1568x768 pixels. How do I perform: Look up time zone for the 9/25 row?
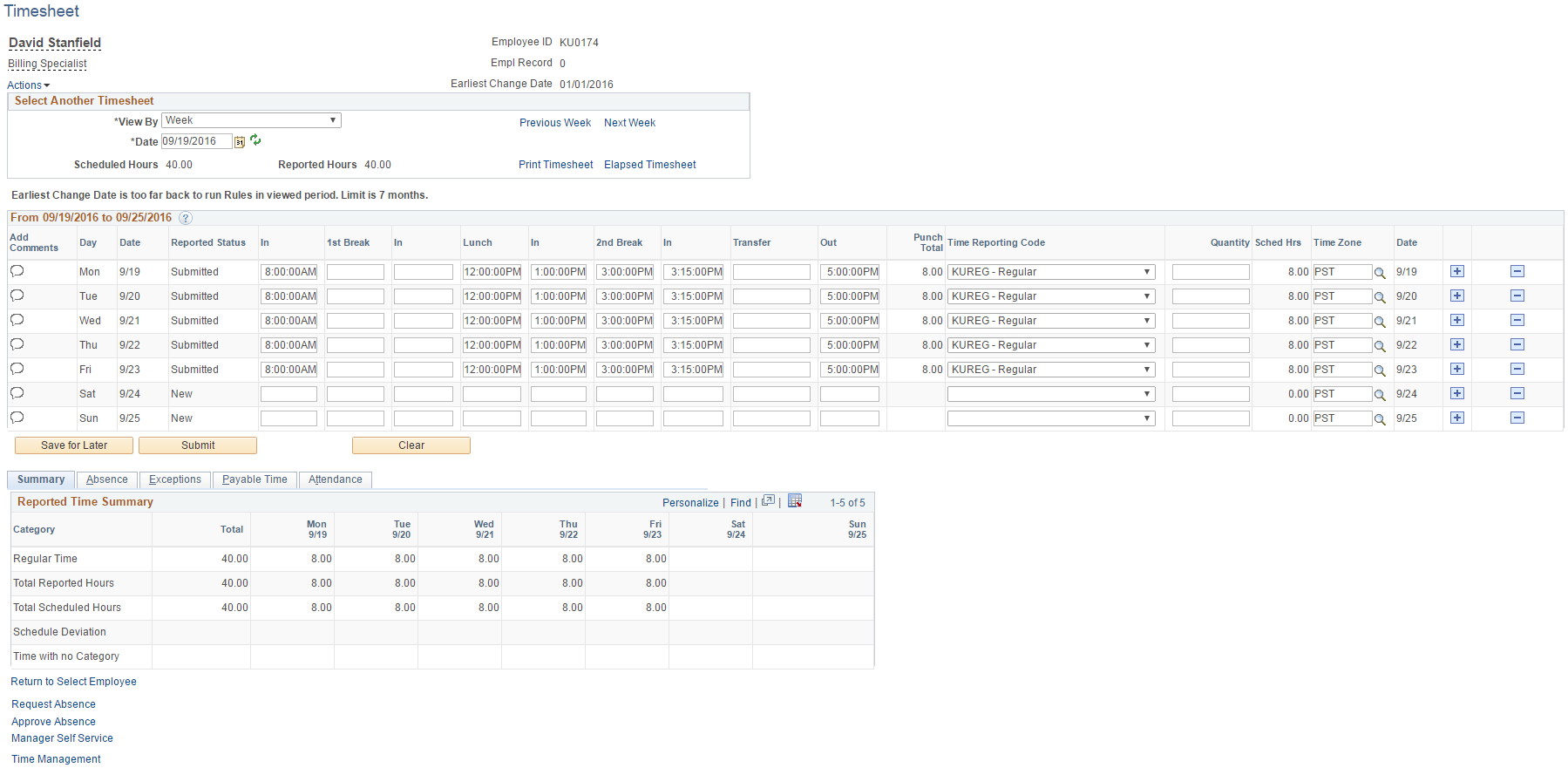[x=1380, y=419]
